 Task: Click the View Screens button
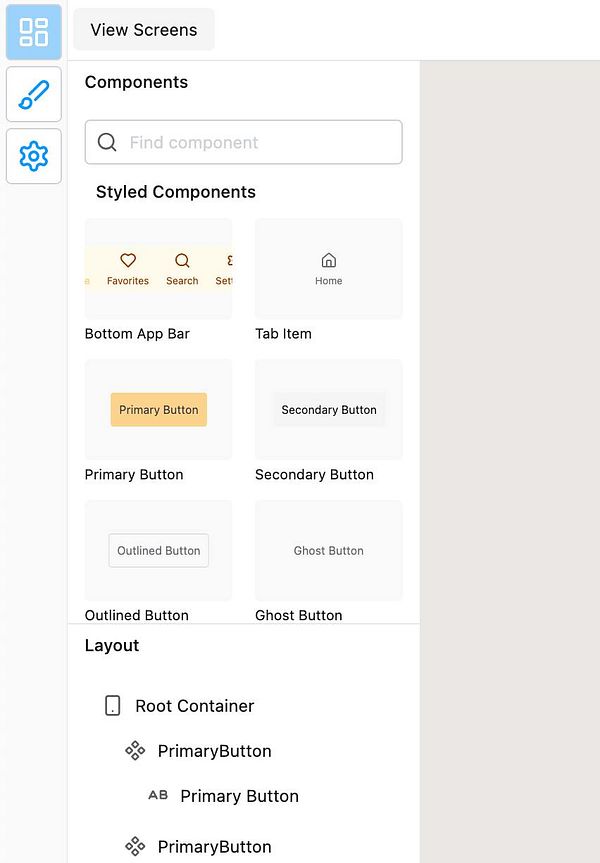pyautogui.click(x=144, y=30)
